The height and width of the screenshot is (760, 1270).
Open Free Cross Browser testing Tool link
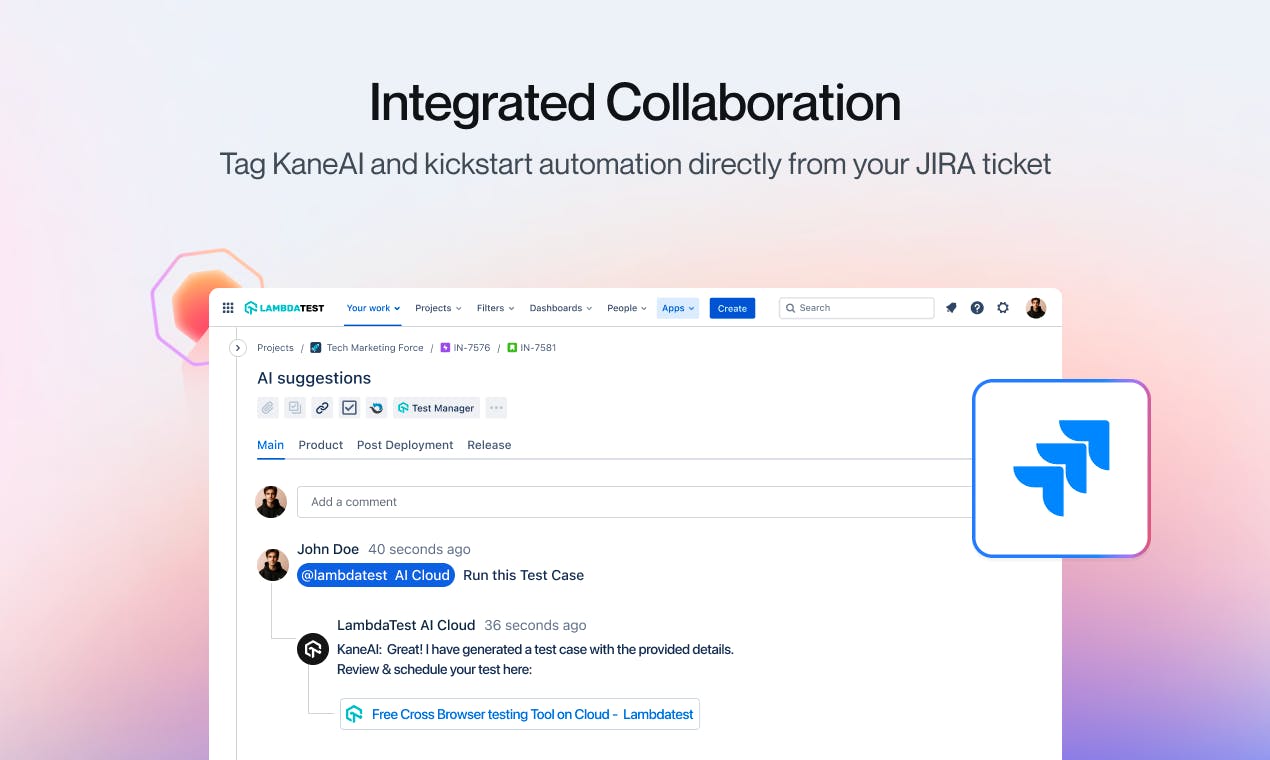520,714
